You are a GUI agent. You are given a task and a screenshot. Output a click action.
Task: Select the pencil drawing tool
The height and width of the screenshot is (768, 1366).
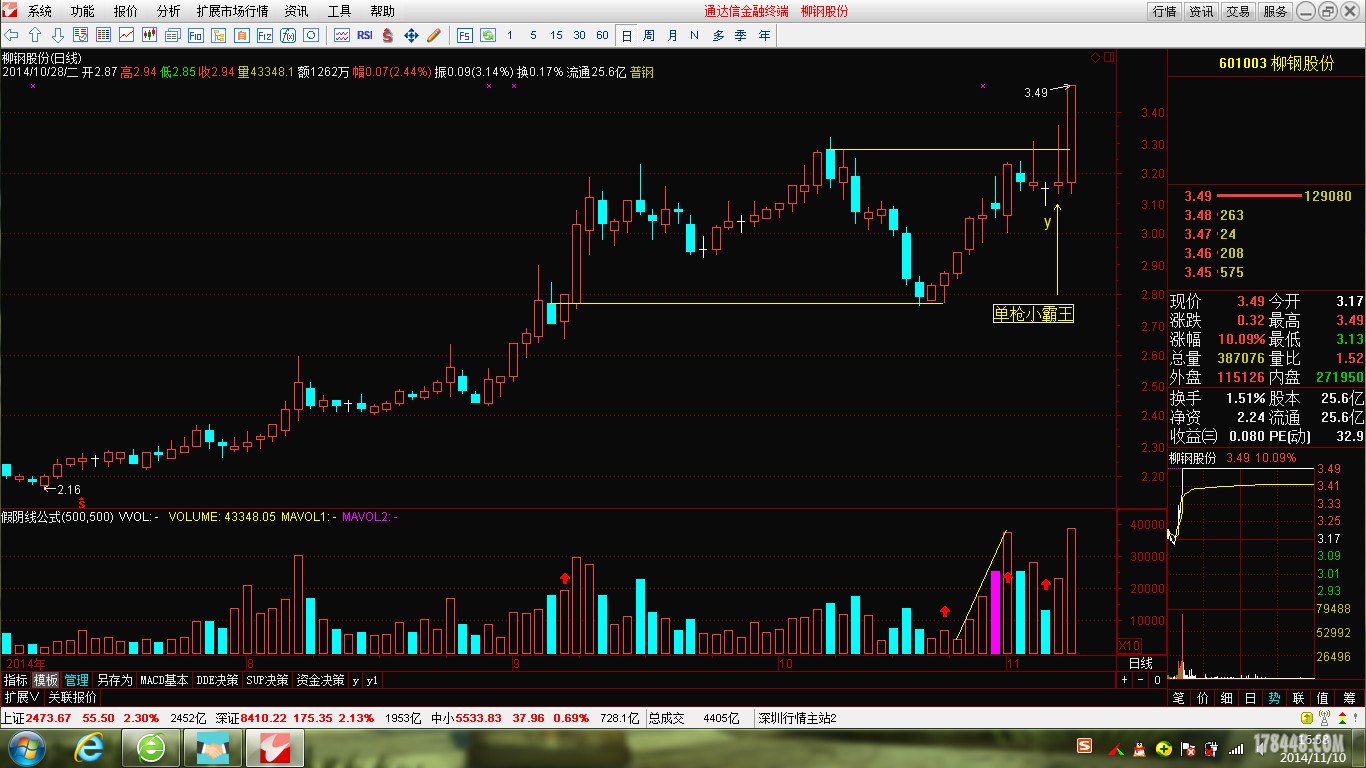point(434,35)
